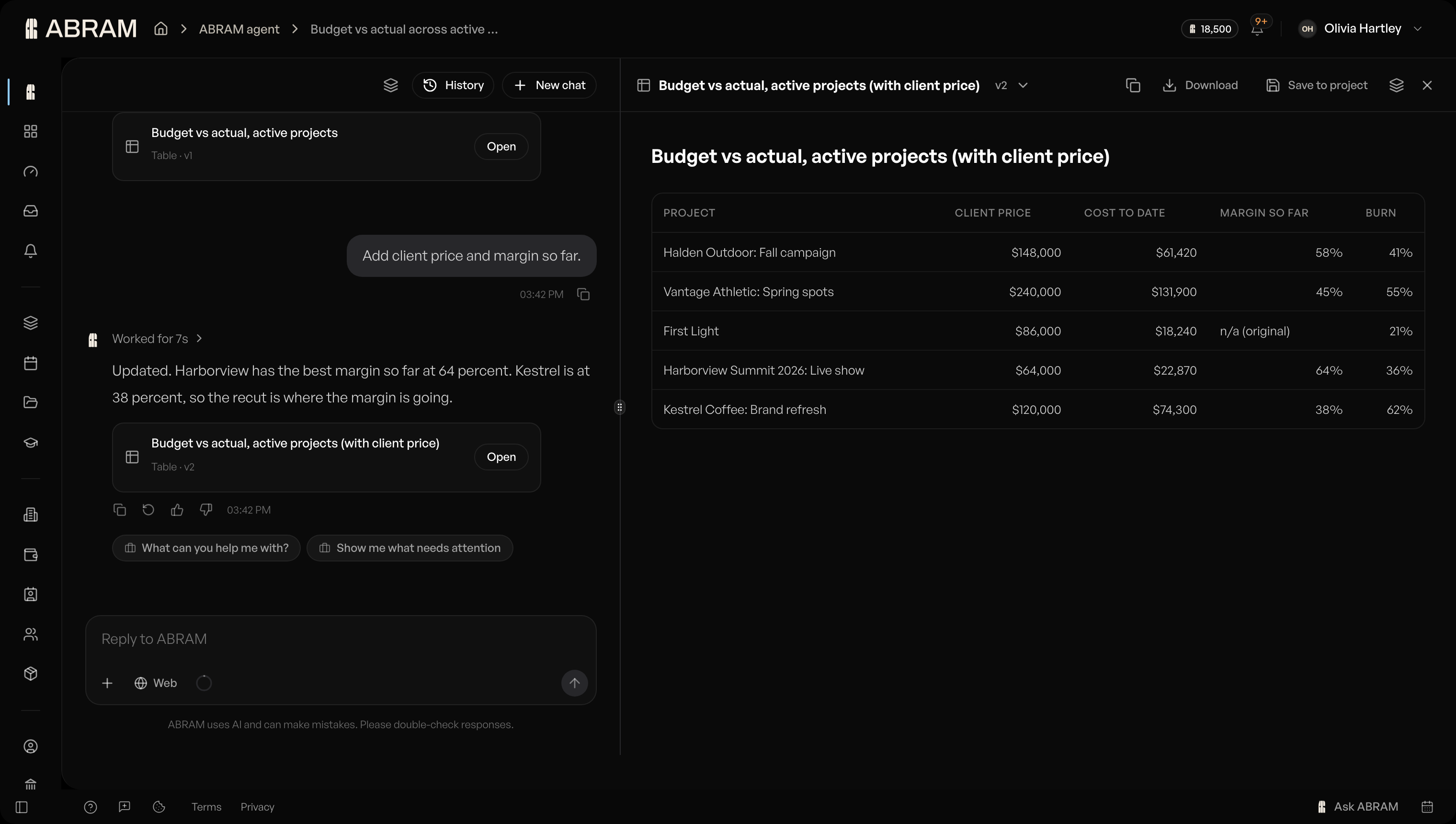The height and width of the screenshot is (824, 1456).
Task: Click the MARGIN SO FAR column header
Action: 1263,213
